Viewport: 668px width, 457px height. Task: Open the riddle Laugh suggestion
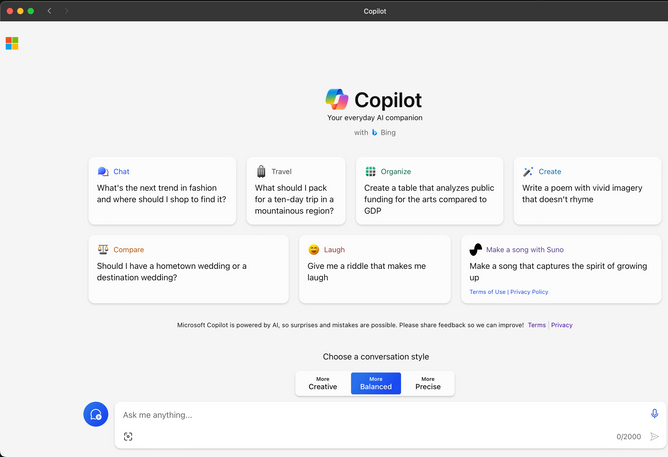375,269
